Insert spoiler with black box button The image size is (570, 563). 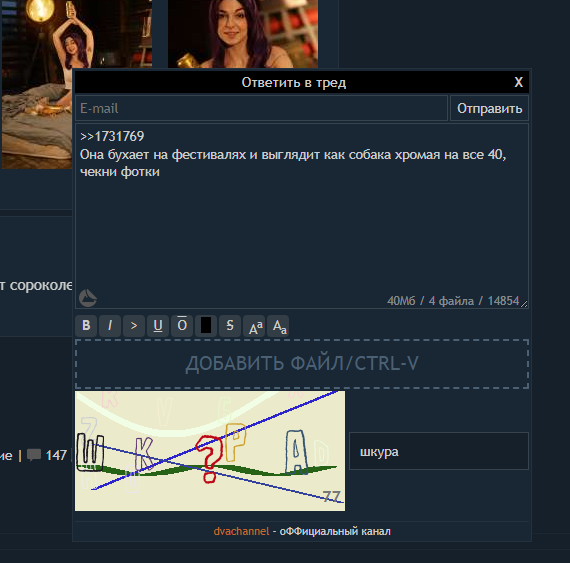coord(206,326)
